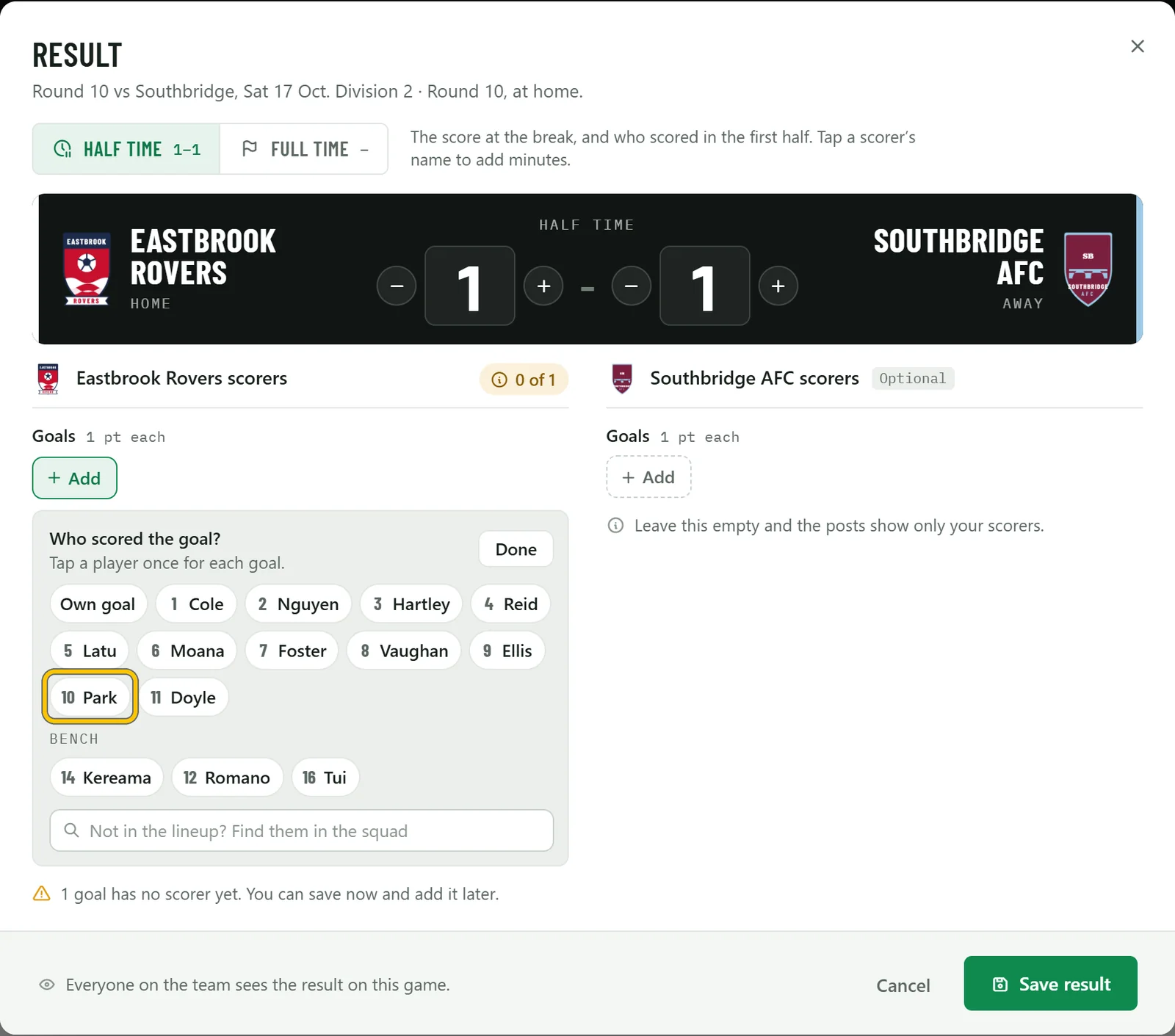Click the small Eastbrook crest beside scorers heading
This screenshot has height=1036, width=1175.
(48, 379)
